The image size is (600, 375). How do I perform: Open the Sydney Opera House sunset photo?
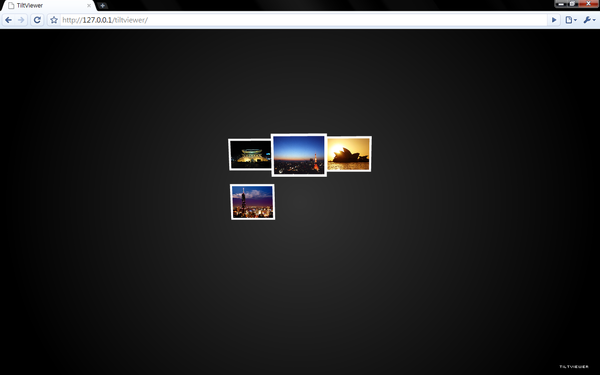pos(349,154)
